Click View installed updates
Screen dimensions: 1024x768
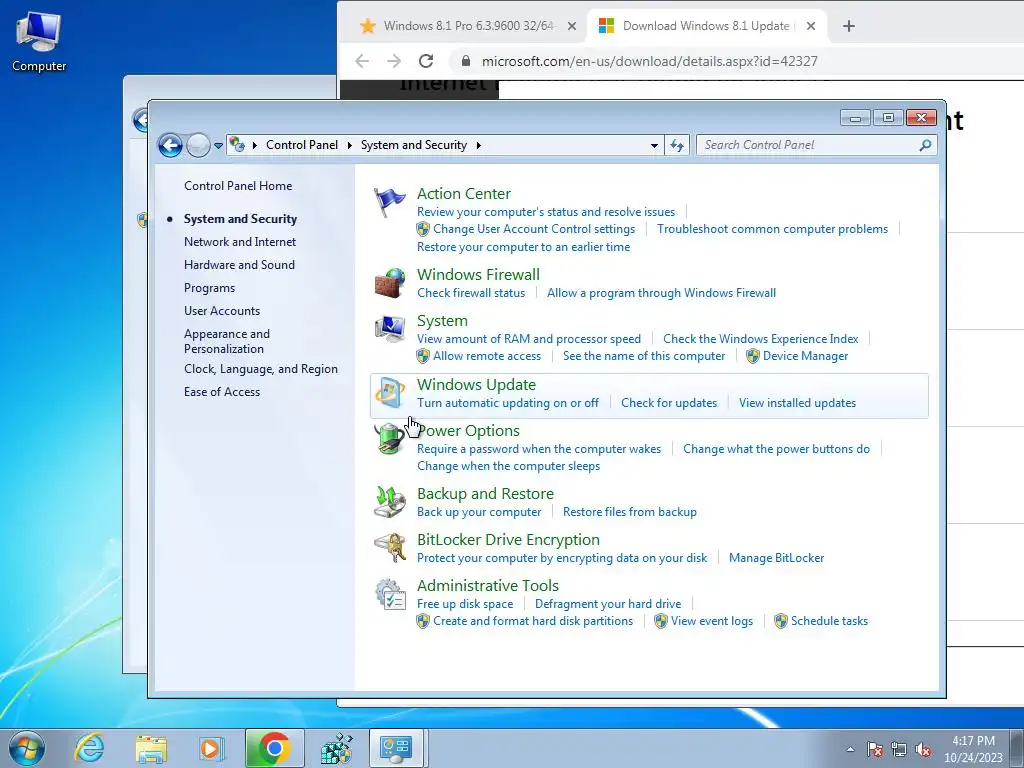[x=797, y=403]
